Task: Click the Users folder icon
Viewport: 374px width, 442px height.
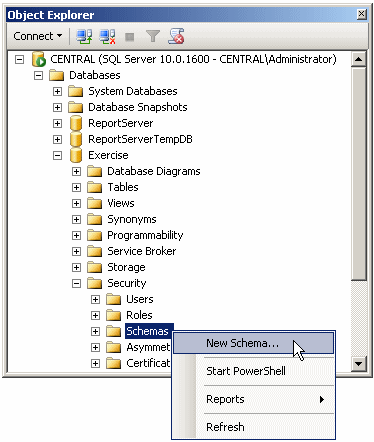Action: point(113,299)
